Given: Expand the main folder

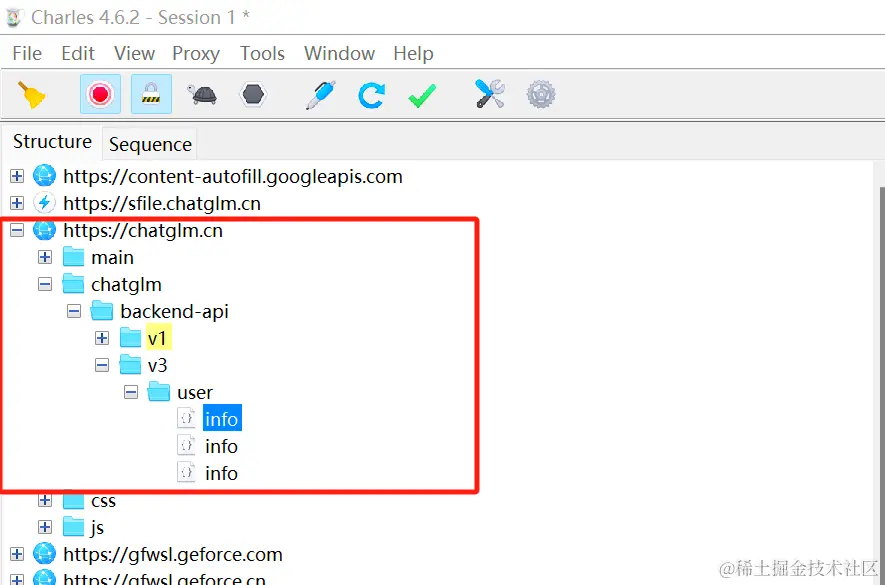Looking at the screenshot, I should pyautogui.click(x=45, y=257).
